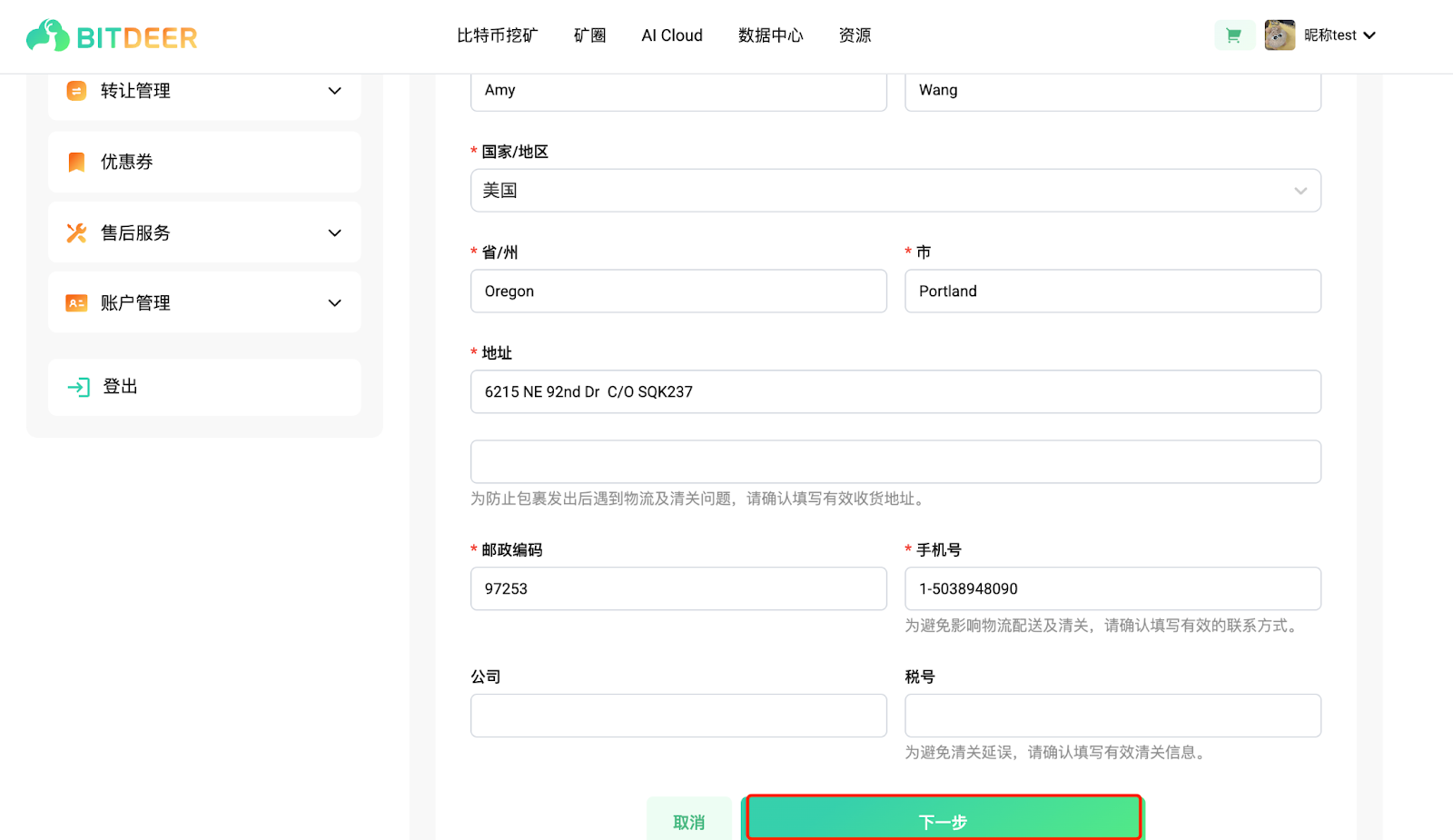The image size is (1453, 840).
Task: Click the 登出 logout icon
Action: pyautogui.click(x=78, y=387)
